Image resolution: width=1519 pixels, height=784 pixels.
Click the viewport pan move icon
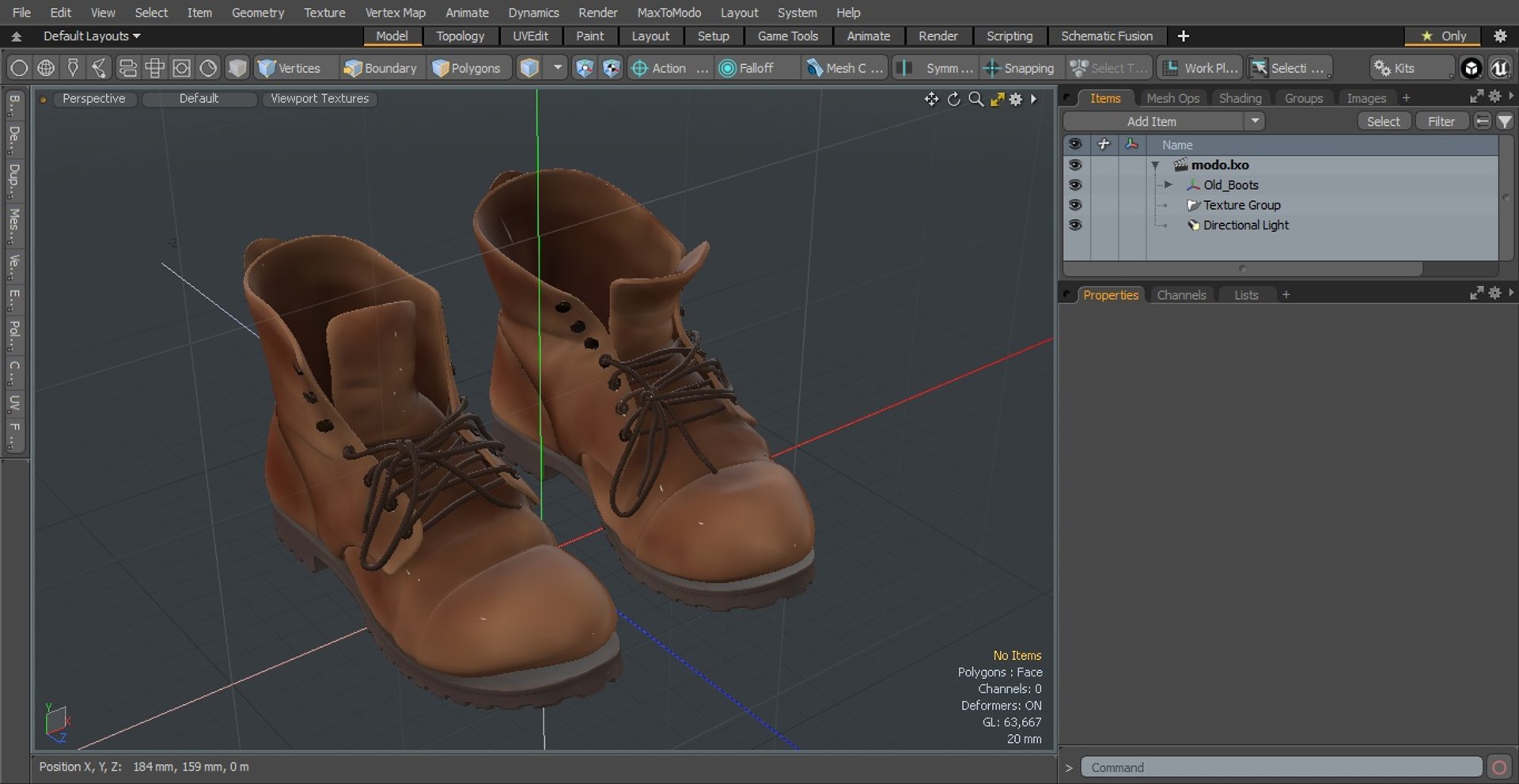pyautogui.click(x=931, y=99)
